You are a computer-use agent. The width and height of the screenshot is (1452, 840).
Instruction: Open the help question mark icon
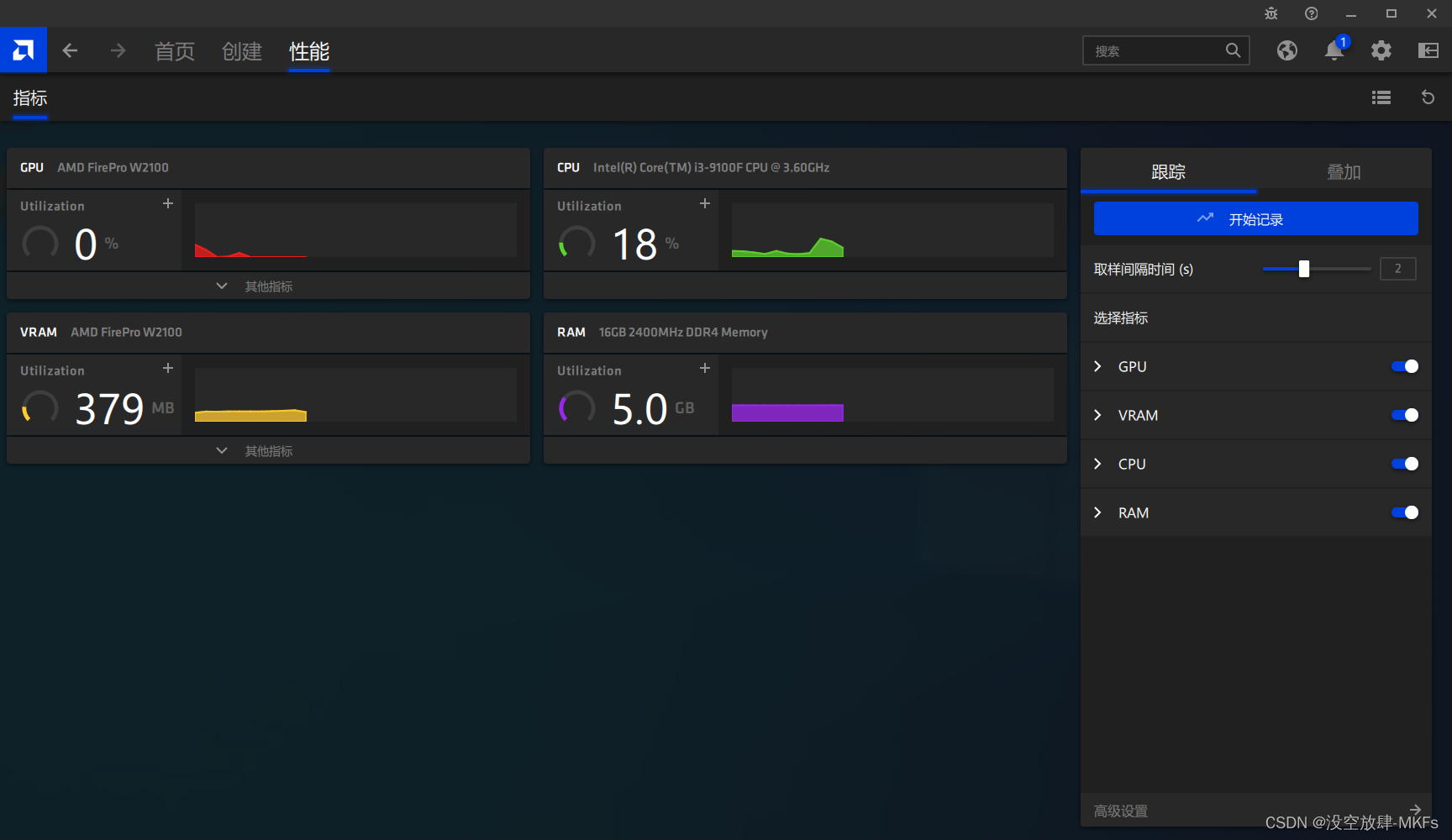pyautogui.click(x=1311, y=13)
